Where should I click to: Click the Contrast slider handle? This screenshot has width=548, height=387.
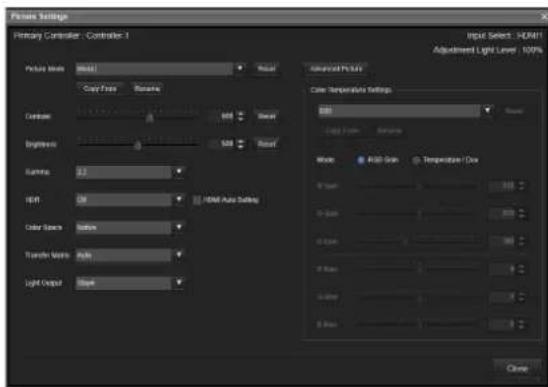150,118
